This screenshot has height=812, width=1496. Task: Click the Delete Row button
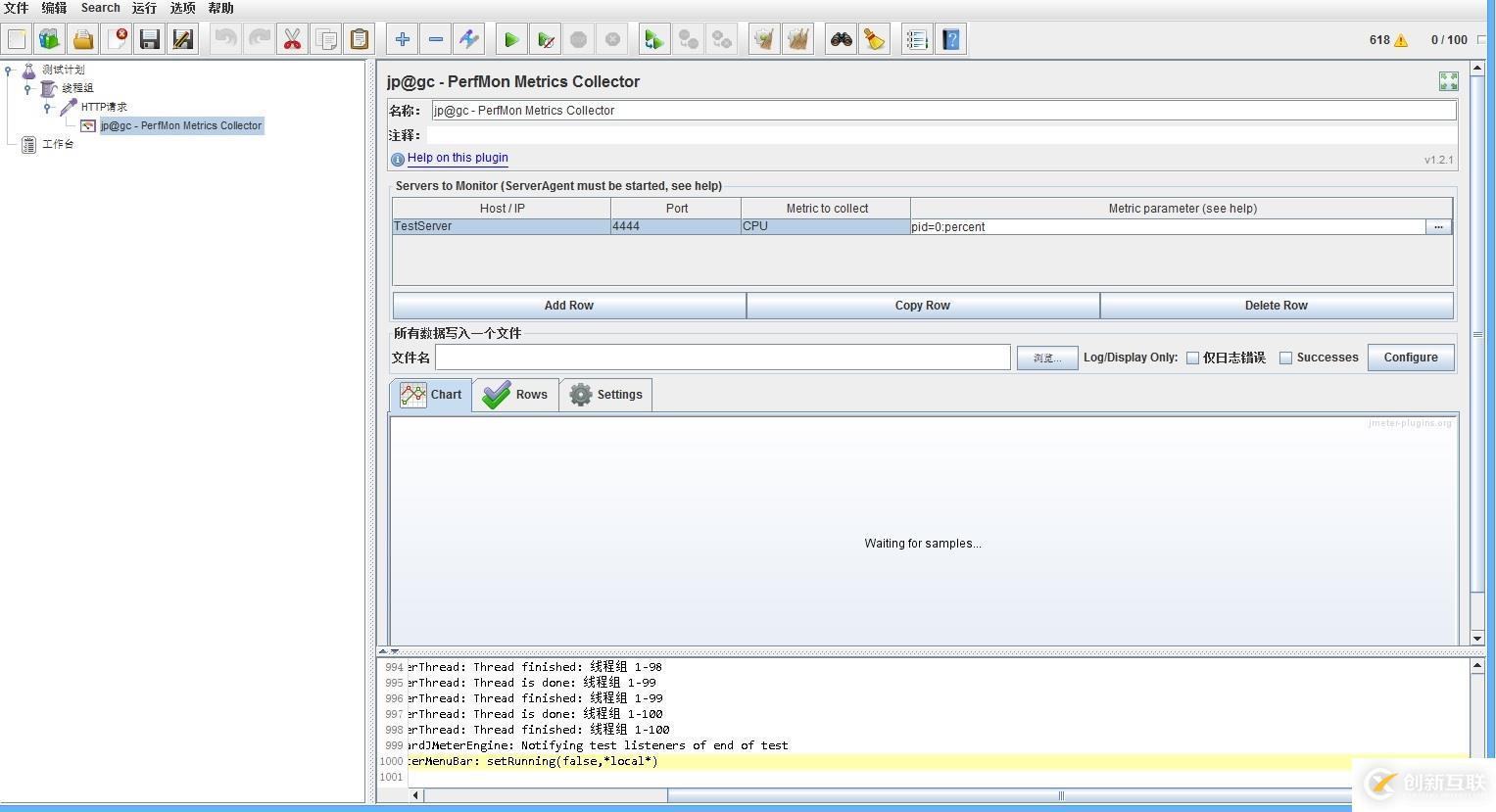coord(1277,306)
